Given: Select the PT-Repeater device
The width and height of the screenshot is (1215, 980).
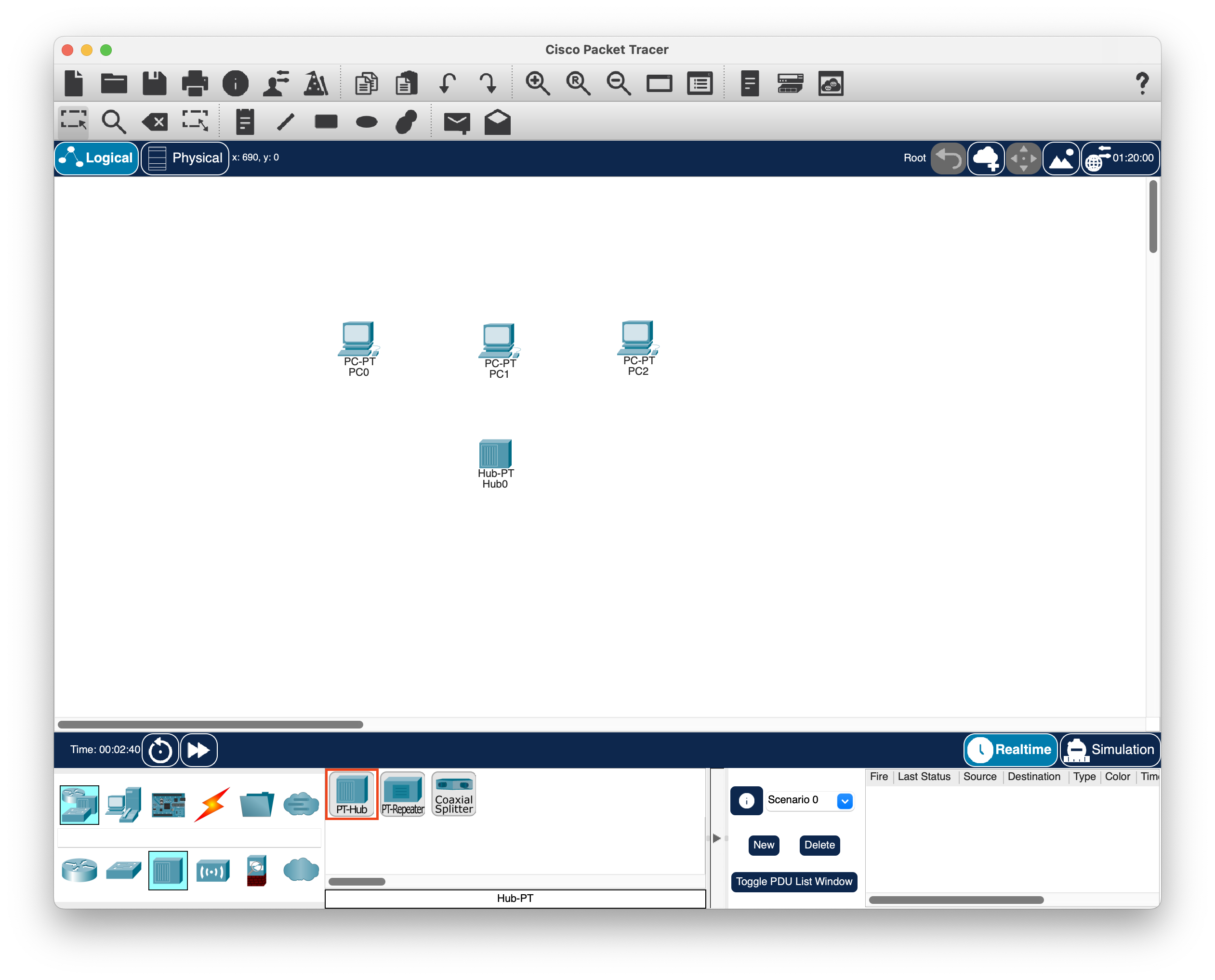Looking at the screenshot, I should [x=402, y=794].
